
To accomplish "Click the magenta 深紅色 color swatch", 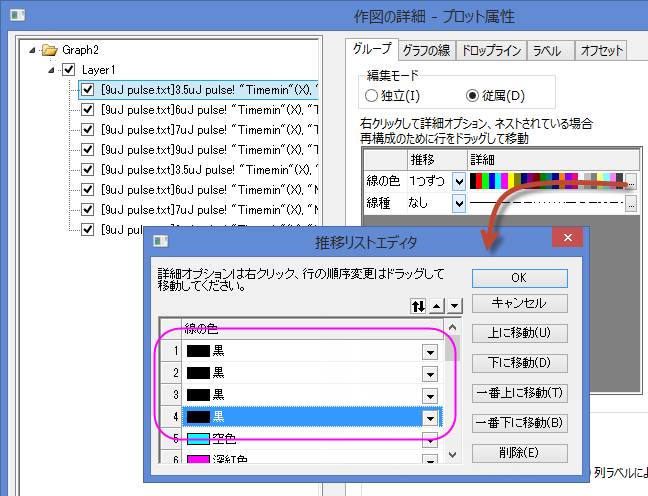I will point(198,459).
